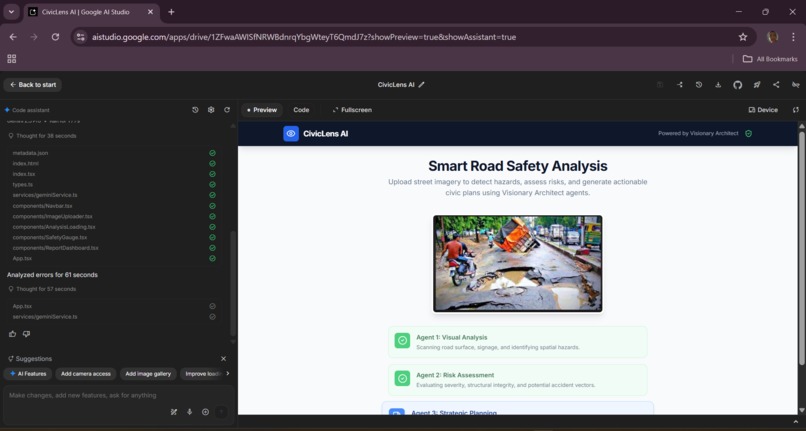Viewport: 806px width, 431px height.
Task: Choose the 'Add camera access' suggestion
Action: 85,374
